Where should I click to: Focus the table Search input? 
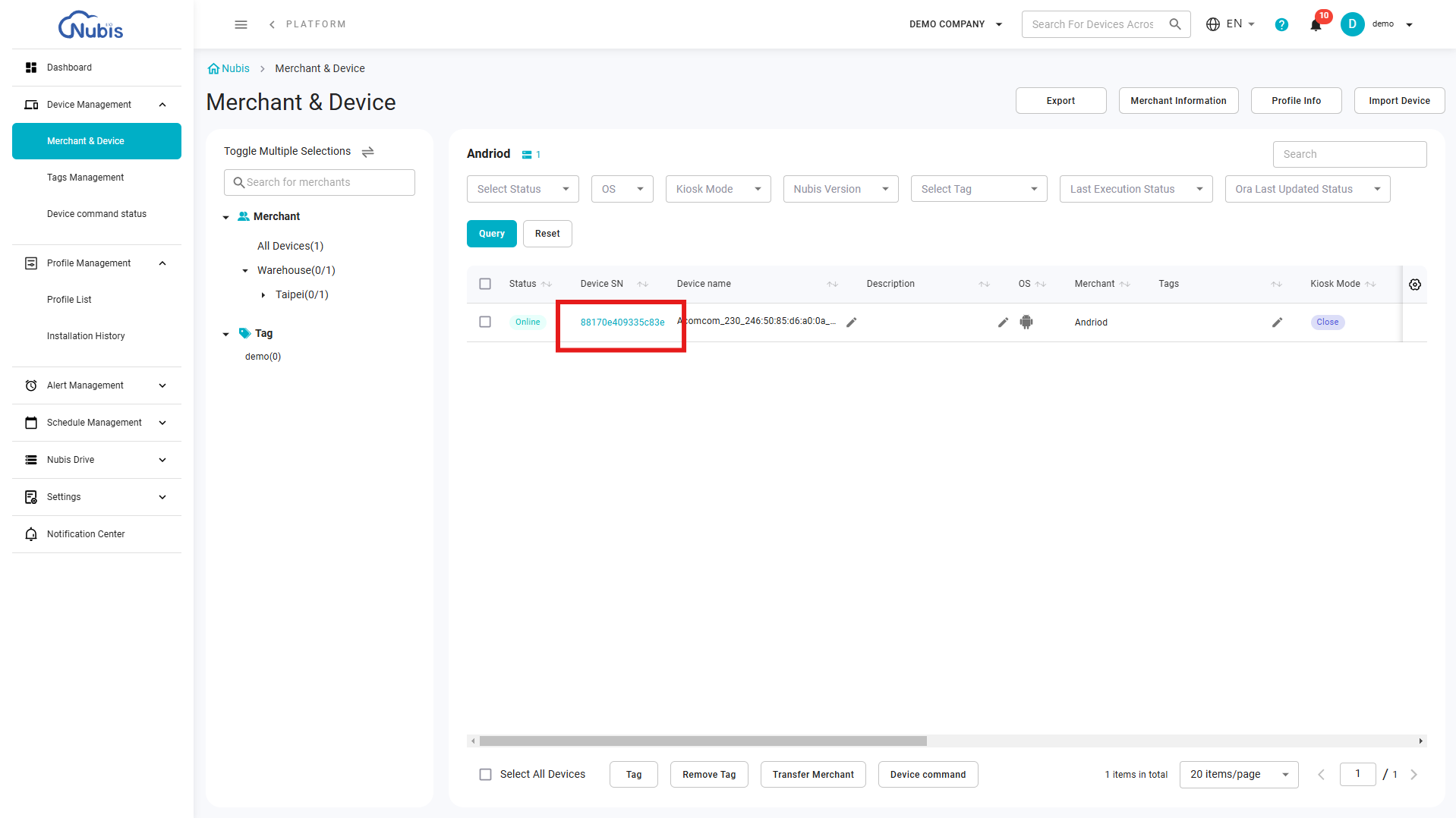click(1350, 154)
